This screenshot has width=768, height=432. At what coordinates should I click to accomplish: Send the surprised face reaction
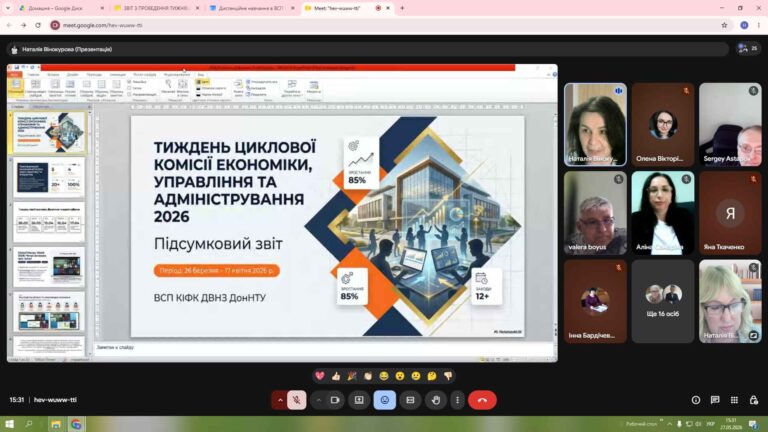click(400, 376)
